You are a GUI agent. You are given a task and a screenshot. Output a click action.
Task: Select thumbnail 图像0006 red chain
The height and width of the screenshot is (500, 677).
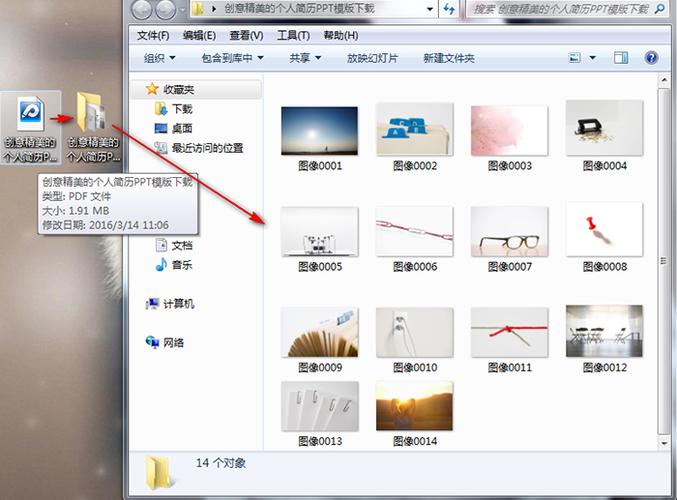[x=414, y=231]
